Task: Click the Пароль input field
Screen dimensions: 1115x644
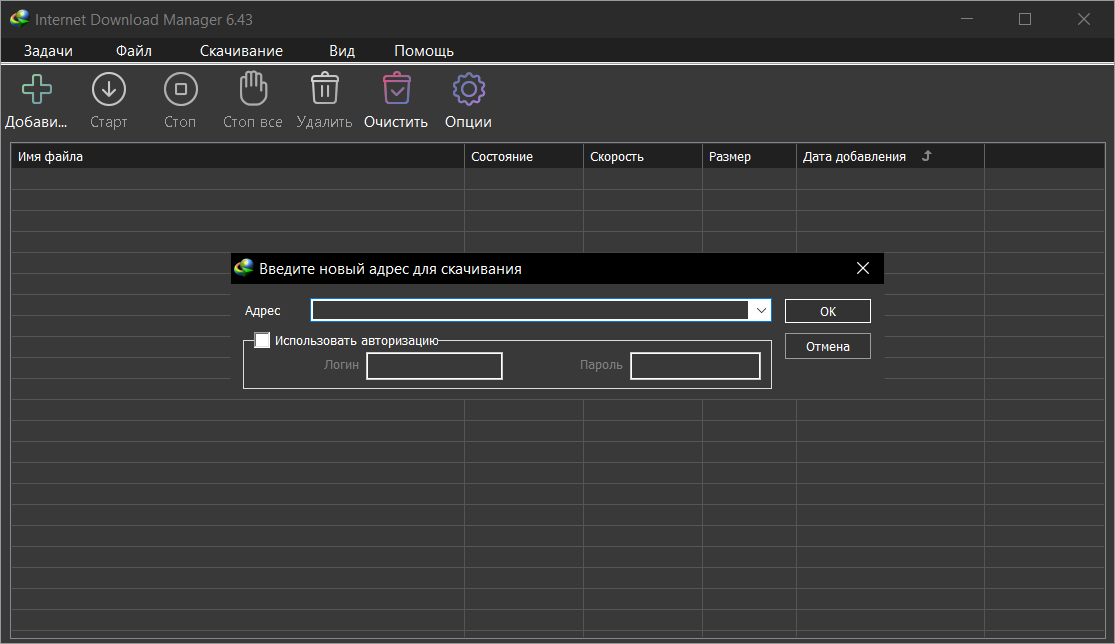Action: [695, 366]
